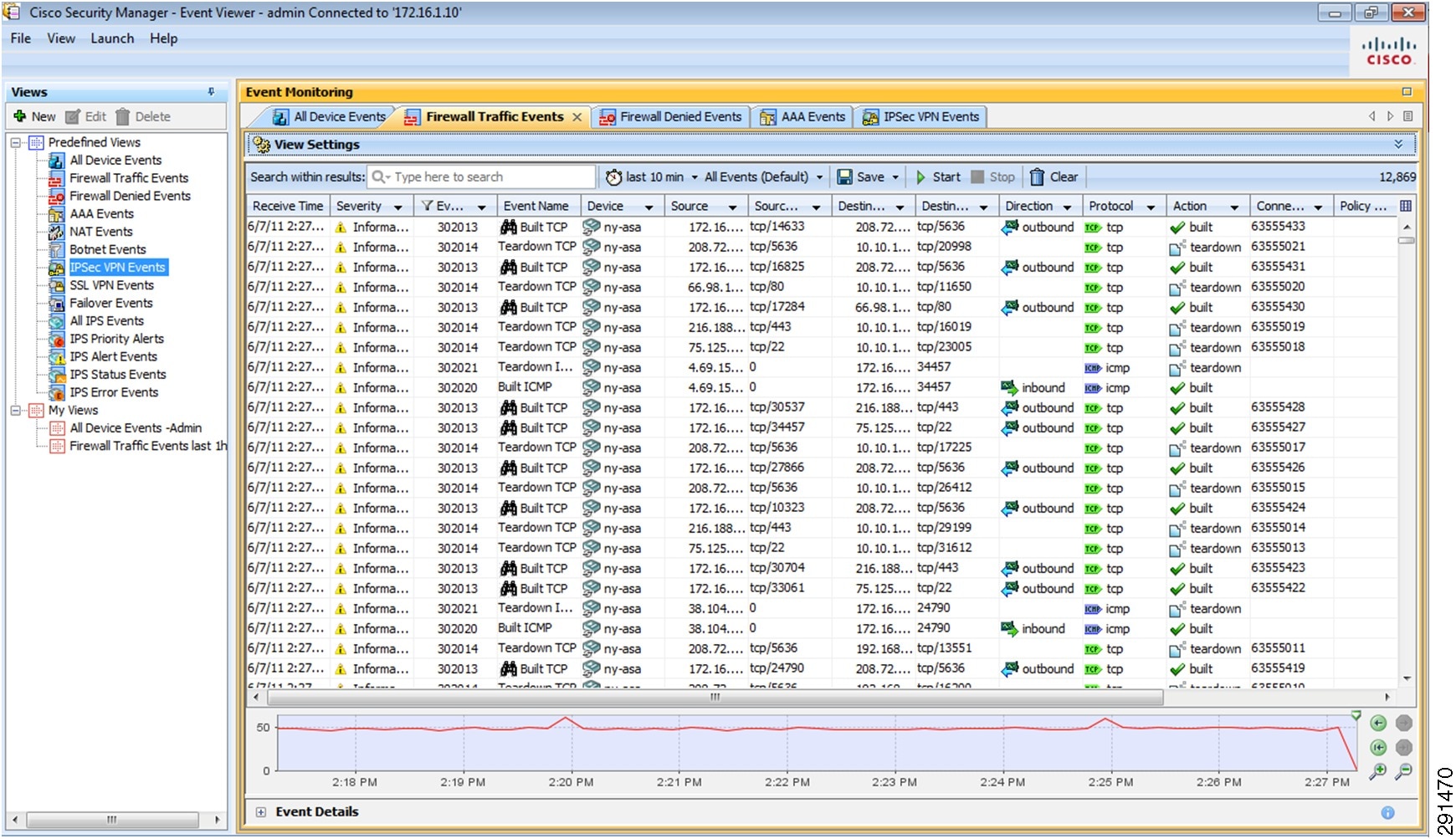The width and height of the screenshot is (1456, 839).
Task: Click green jump-to-start arrow beside graph
Action: point(1378,747)
